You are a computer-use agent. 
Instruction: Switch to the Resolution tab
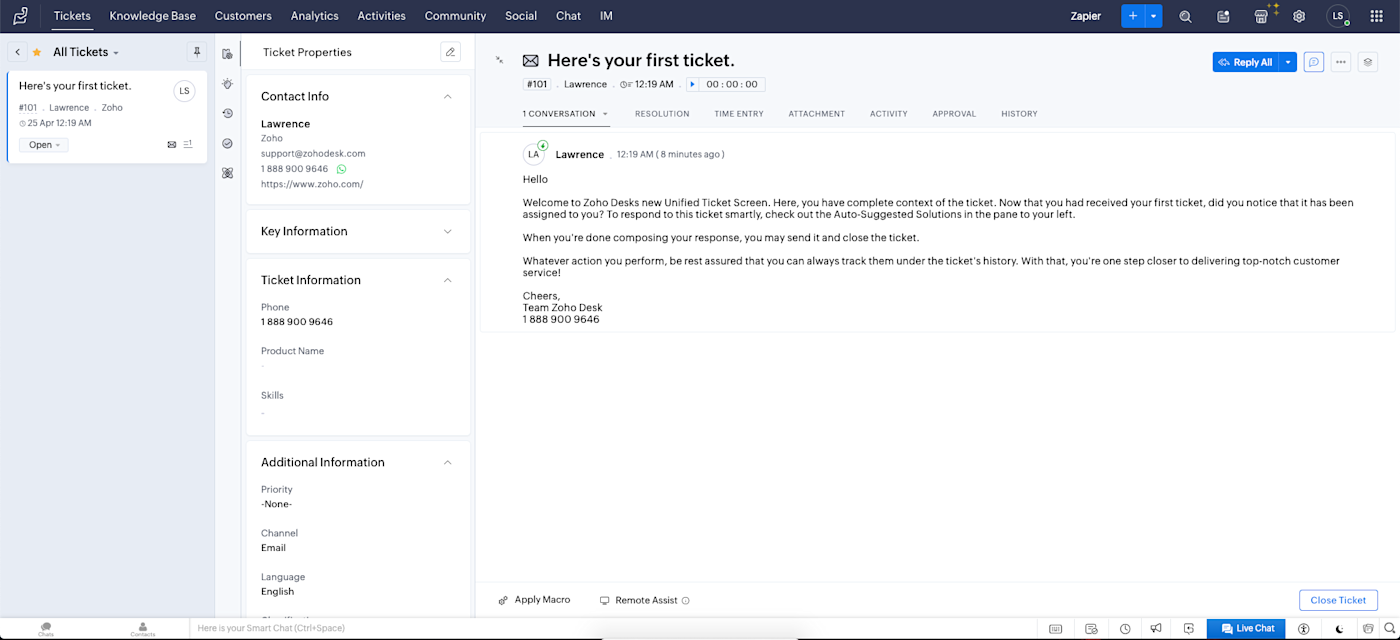662,114
